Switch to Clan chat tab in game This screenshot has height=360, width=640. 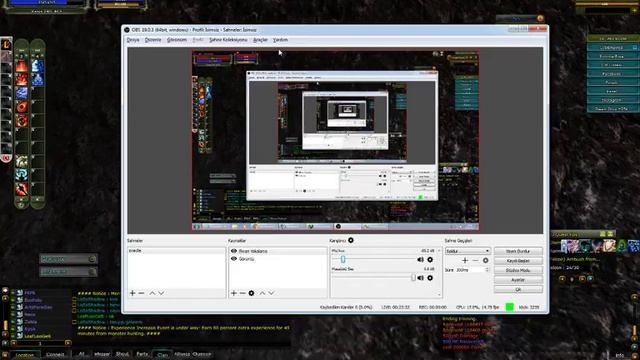[162, 355]
